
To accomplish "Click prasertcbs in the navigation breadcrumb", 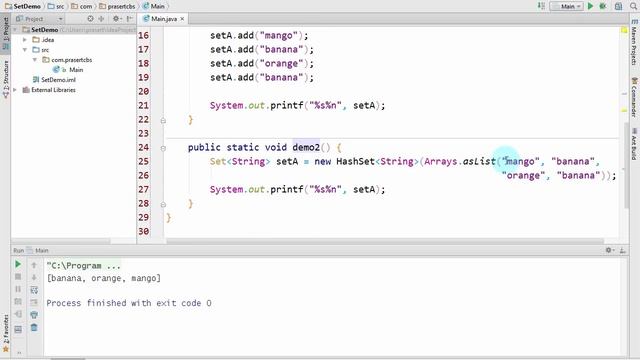I will click(117, 6).
